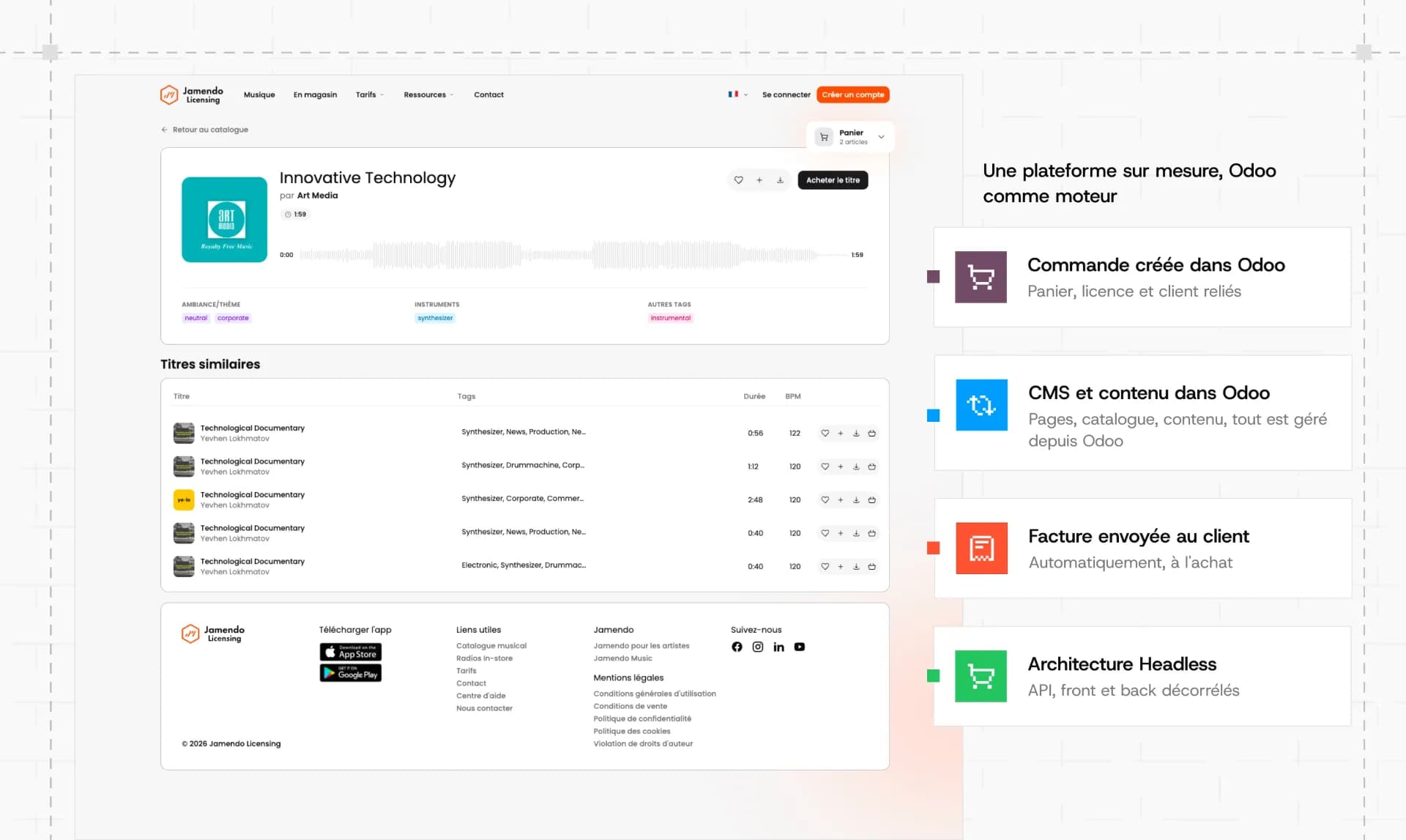The width and height of the screenshot is (1406, 840).
Task: Select the synthesizer instrument tag
Action: [x=435, y=318]
